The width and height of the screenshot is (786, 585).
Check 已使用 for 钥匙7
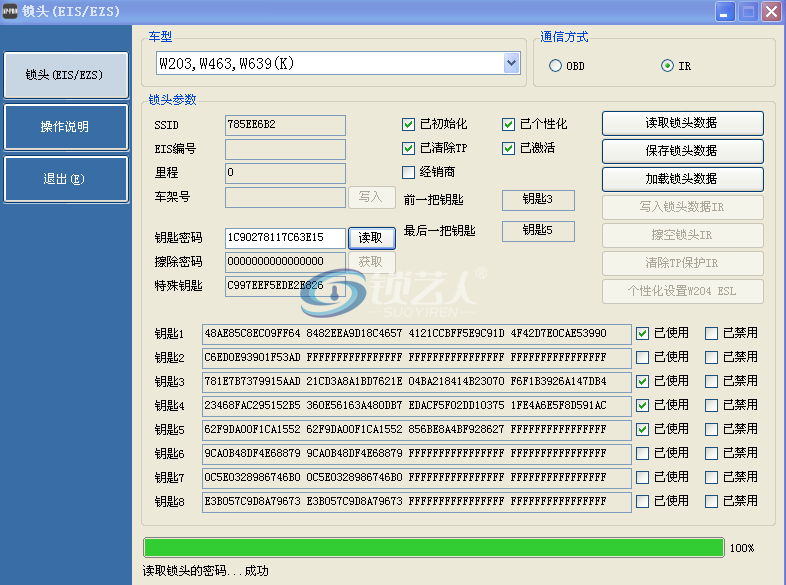(x=642, y=477)
